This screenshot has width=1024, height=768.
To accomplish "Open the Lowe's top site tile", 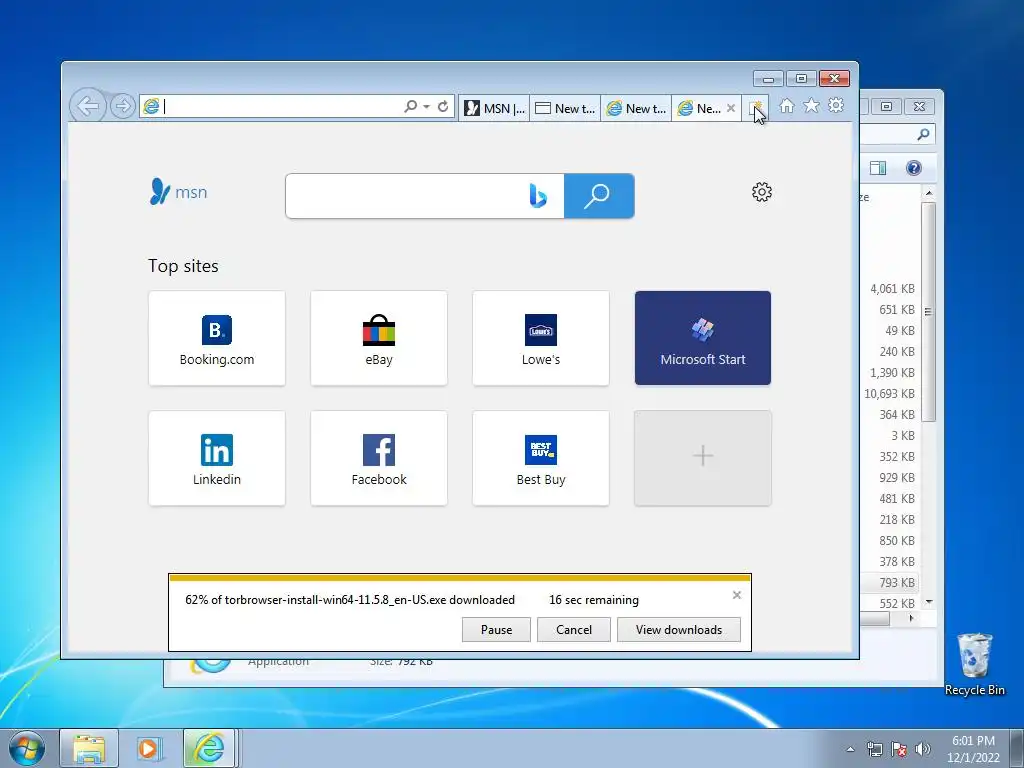I will (541, 338).
